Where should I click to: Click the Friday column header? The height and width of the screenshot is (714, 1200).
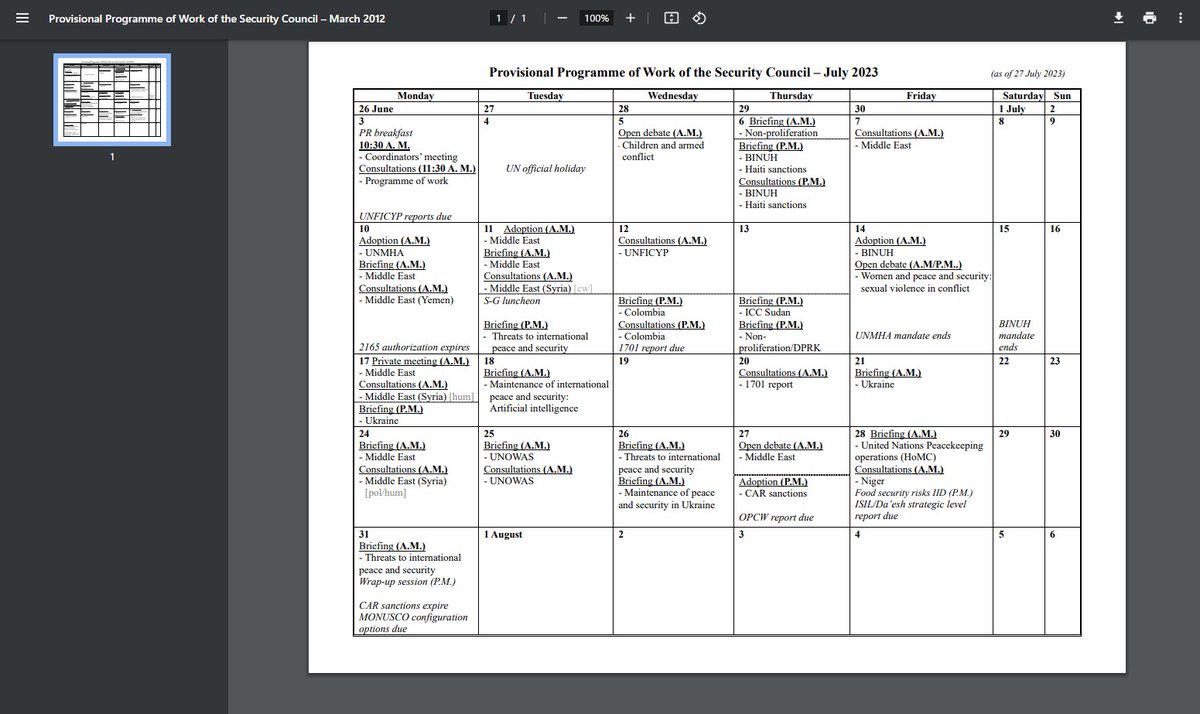point(920,96)
